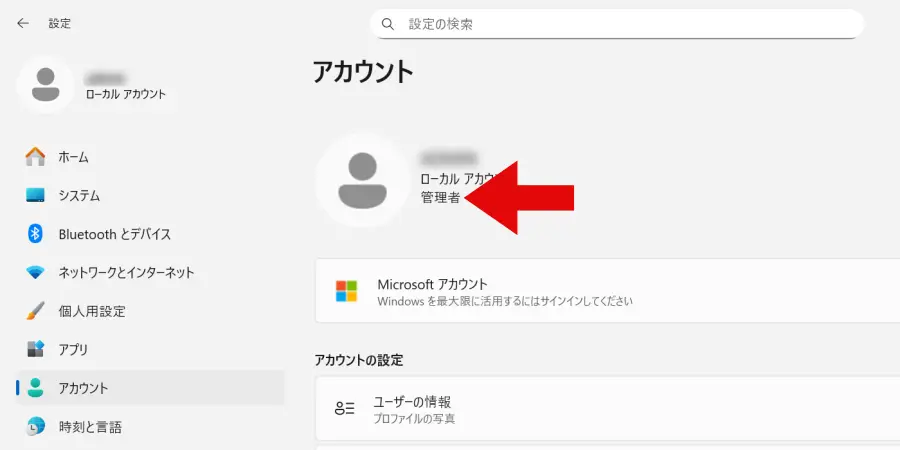The image size is (900, 450).
Task: Click the 管理者 label text
Action: pos(440,198)
